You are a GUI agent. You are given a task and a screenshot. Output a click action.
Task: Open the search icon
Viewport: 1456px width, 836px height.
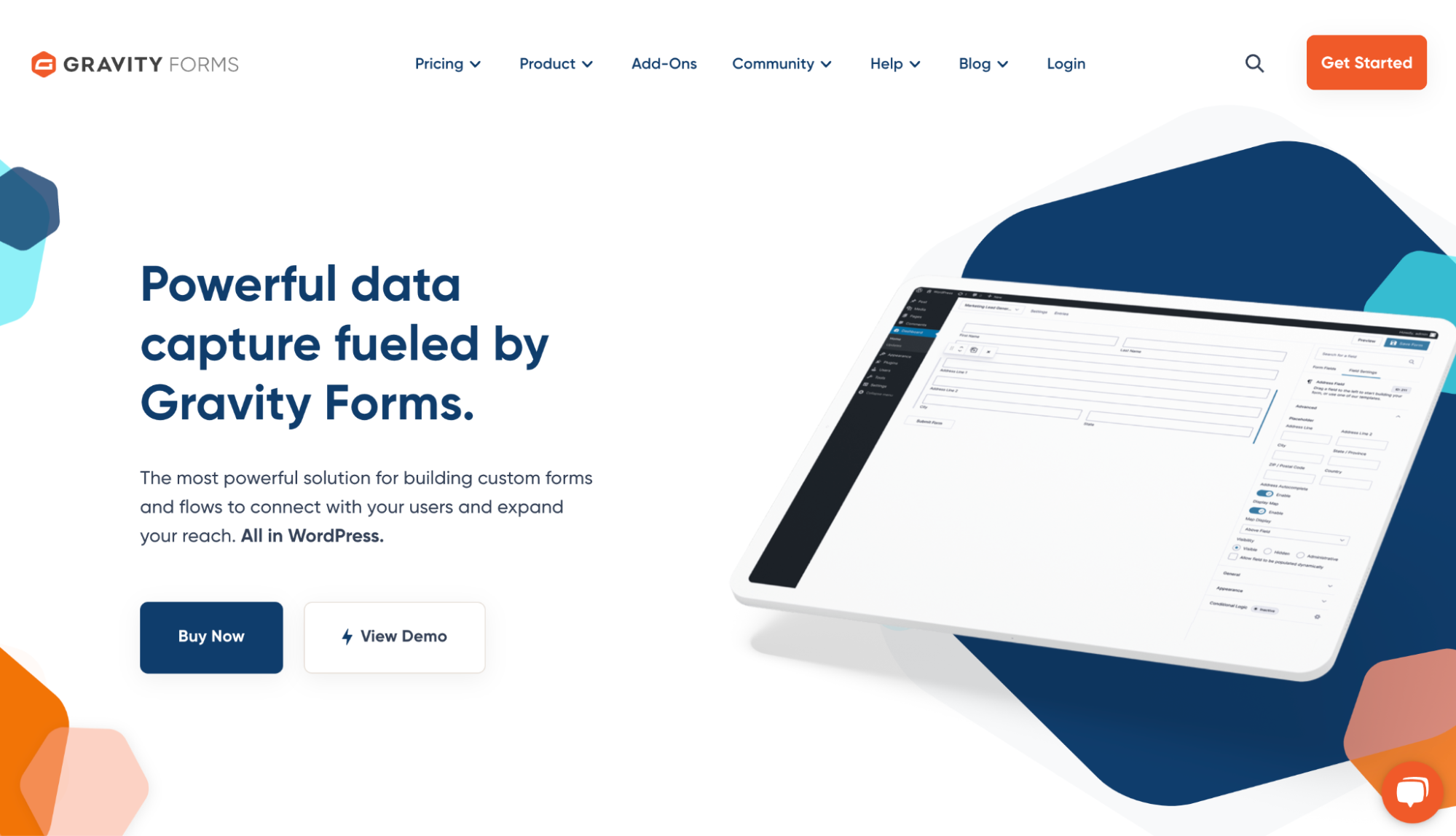[x=1254, y=63]
